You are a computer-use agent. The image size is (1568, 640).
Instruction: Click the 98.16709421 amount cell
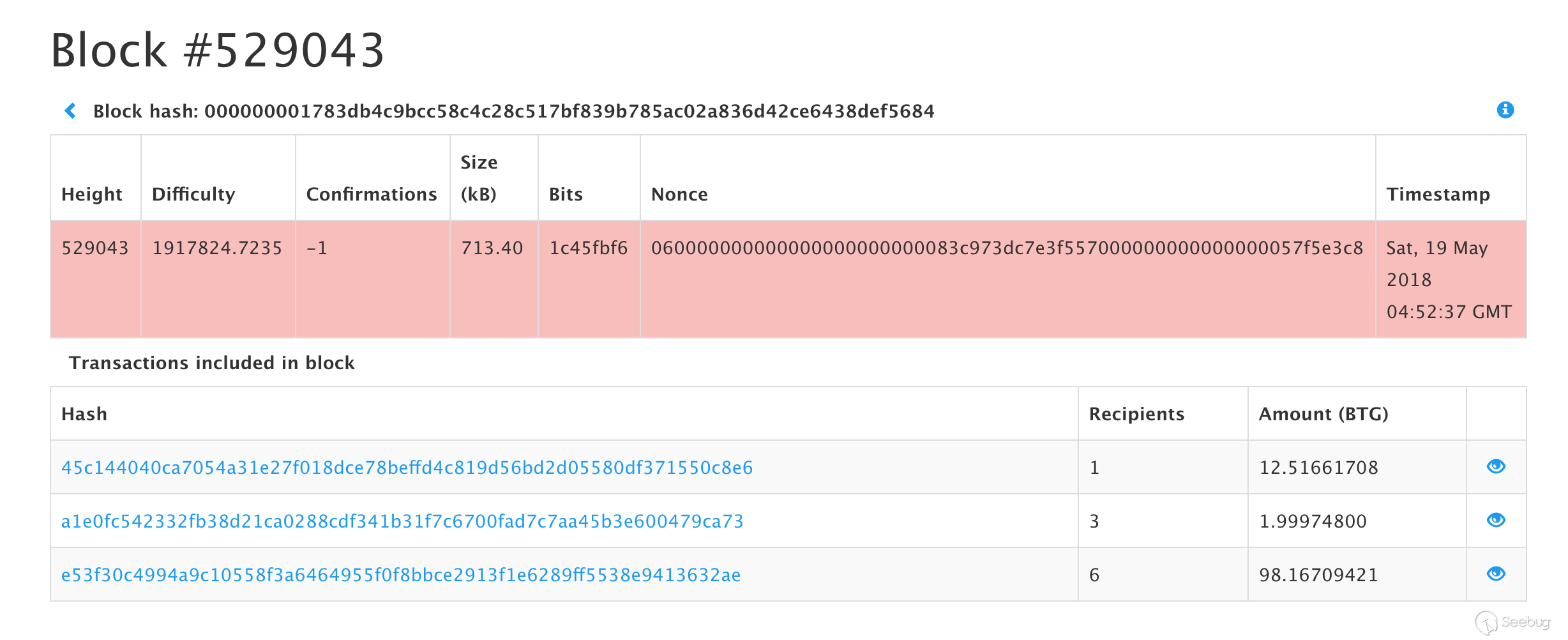click(1318, 575)
